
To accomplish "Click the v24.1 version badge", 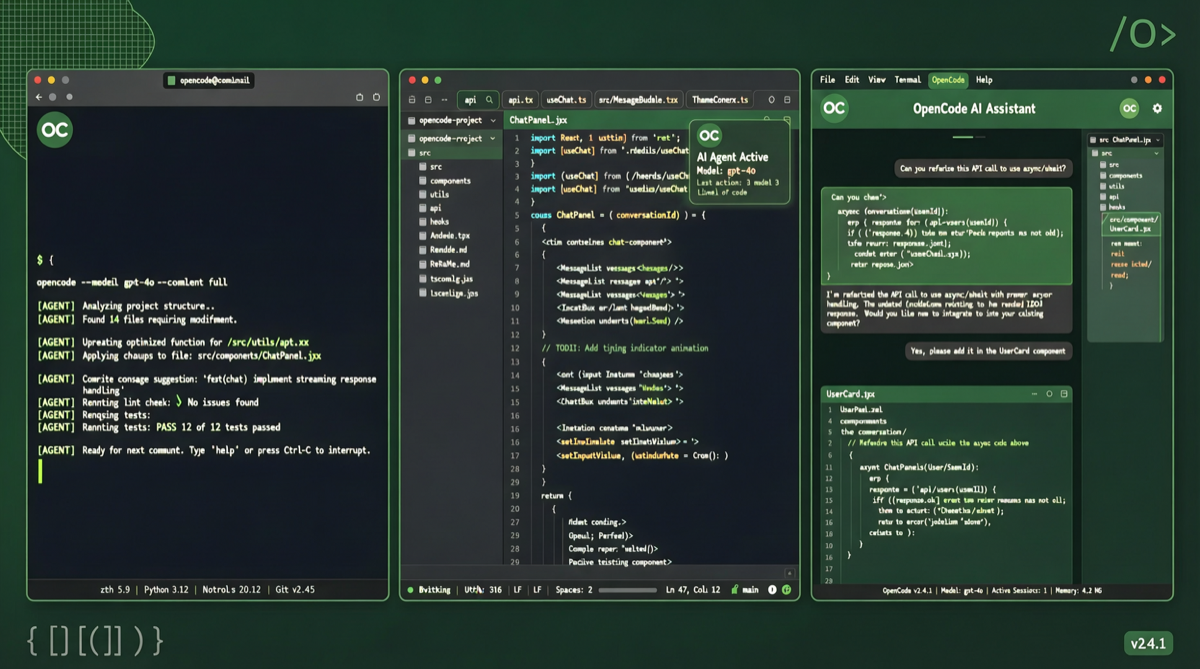I will click(x=1148, y=644).
